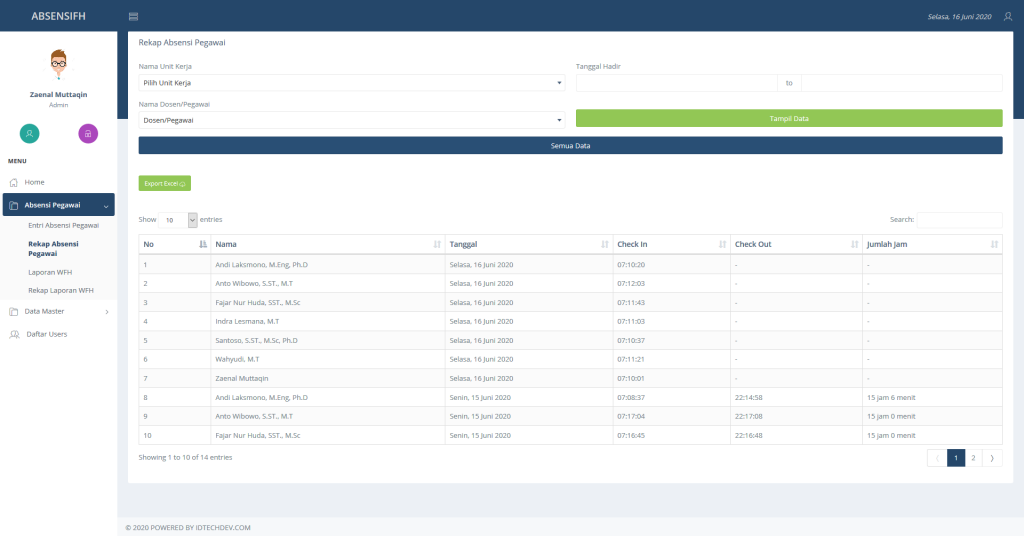Screen dimensions: 1024x536
Task: Click the ABSENSIFH logo link
Action: tap(58, 16)
